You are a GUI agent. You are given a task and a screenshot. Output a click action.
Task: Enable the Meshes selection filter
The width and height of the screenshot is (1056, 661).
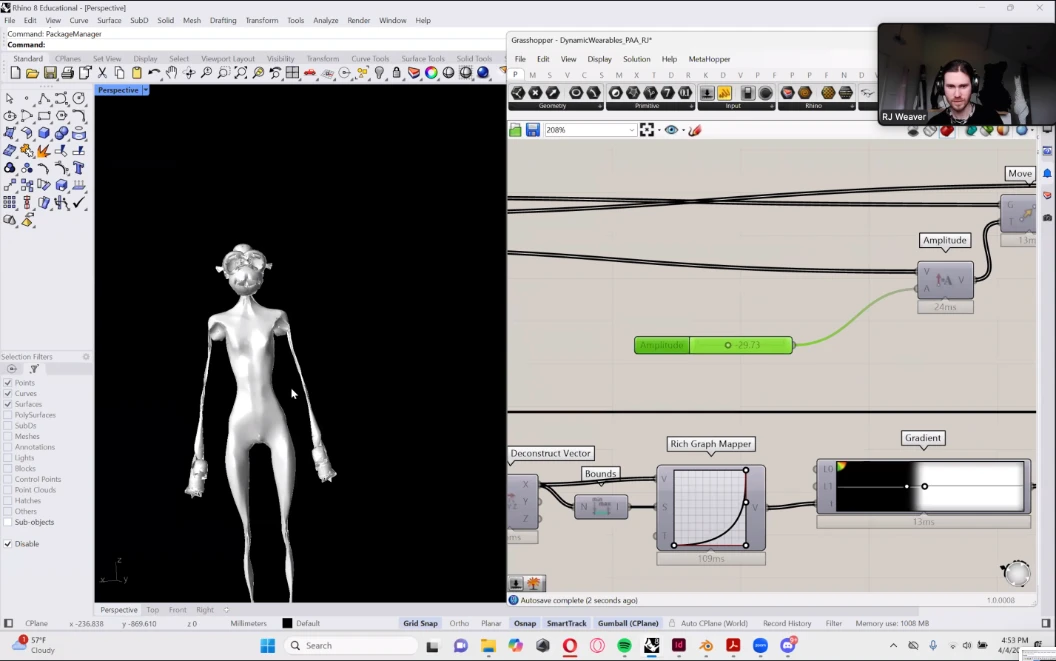8,437
